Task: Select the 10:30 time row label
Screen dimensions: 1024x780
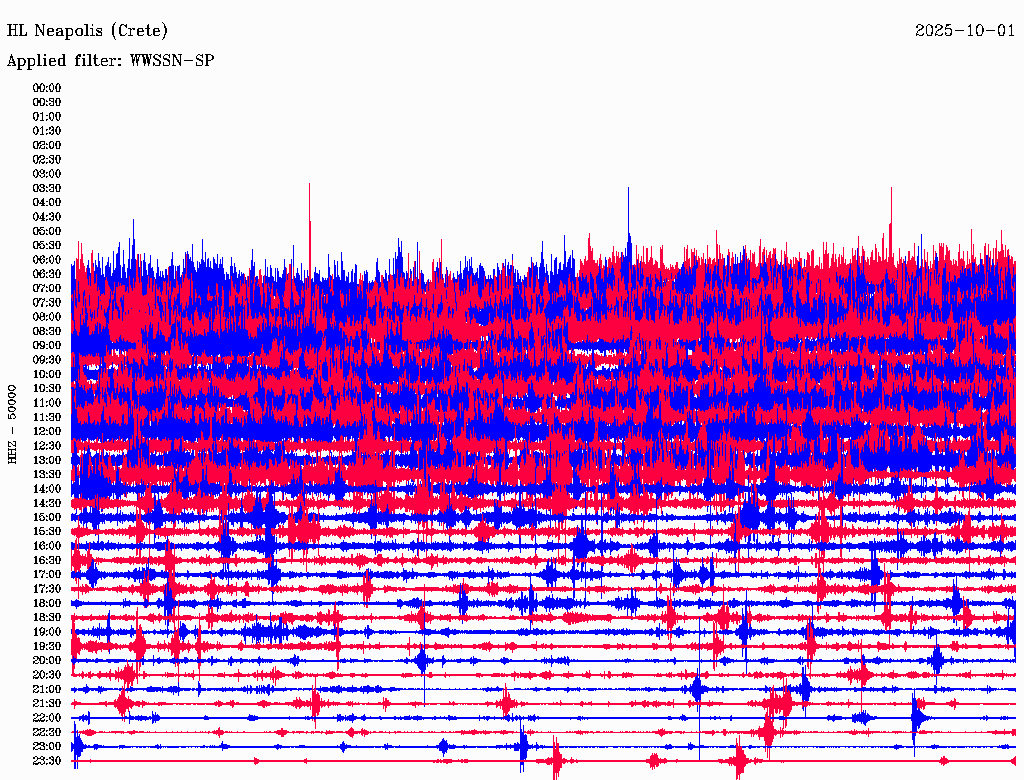Action: (x=47, y=389)
